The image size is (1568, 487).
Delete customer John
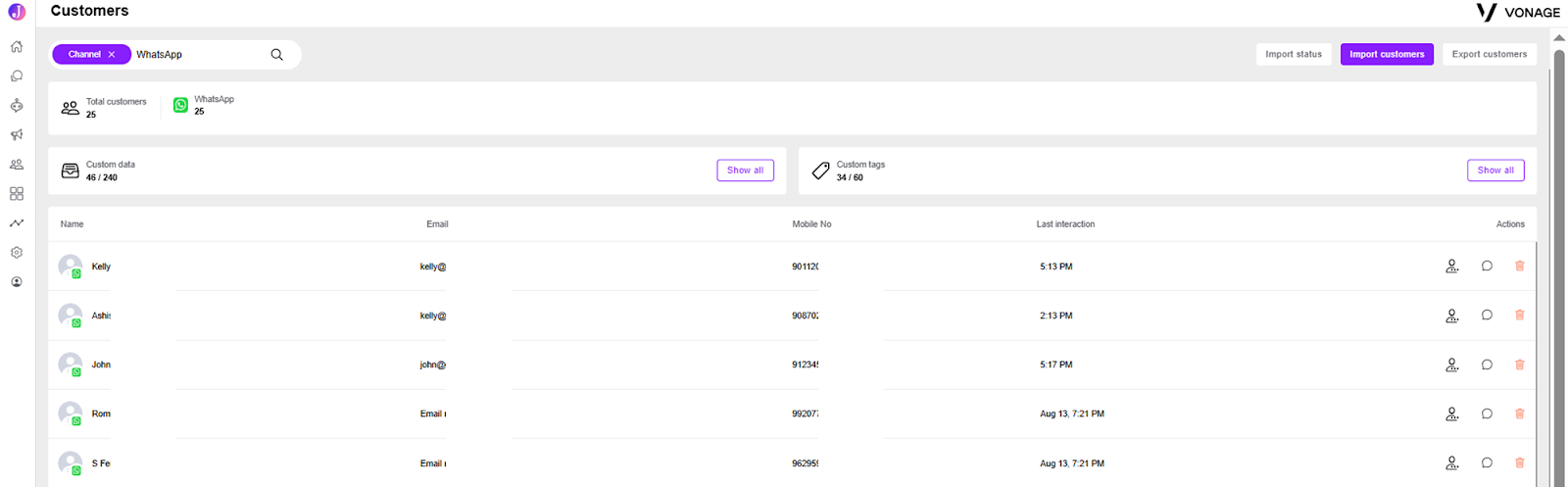click(x=1520, y=365)
